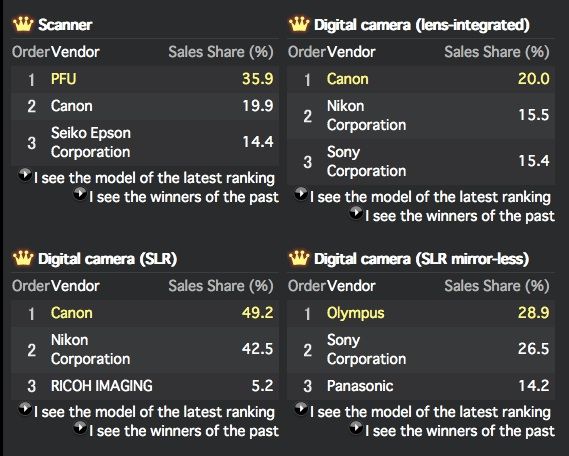Click Panasonic vendor entry

click(360, 386)
